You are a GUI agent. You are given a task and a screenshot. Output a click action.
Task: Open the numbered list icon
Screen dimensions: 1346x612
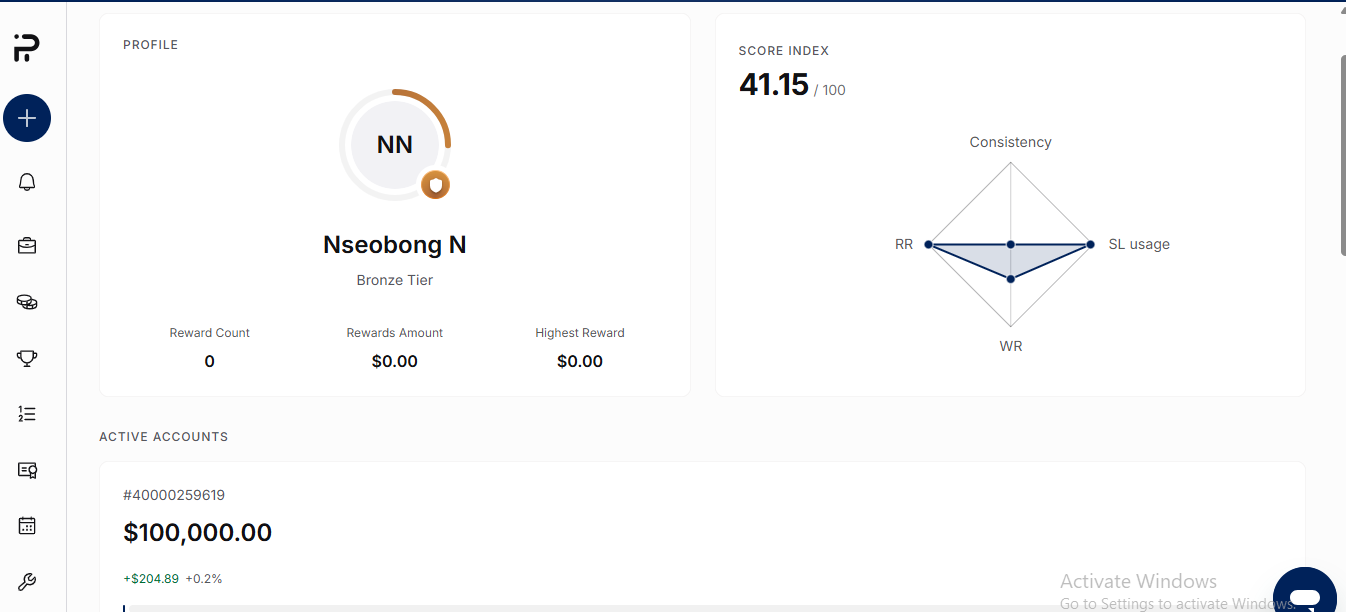tap(27, 413)
